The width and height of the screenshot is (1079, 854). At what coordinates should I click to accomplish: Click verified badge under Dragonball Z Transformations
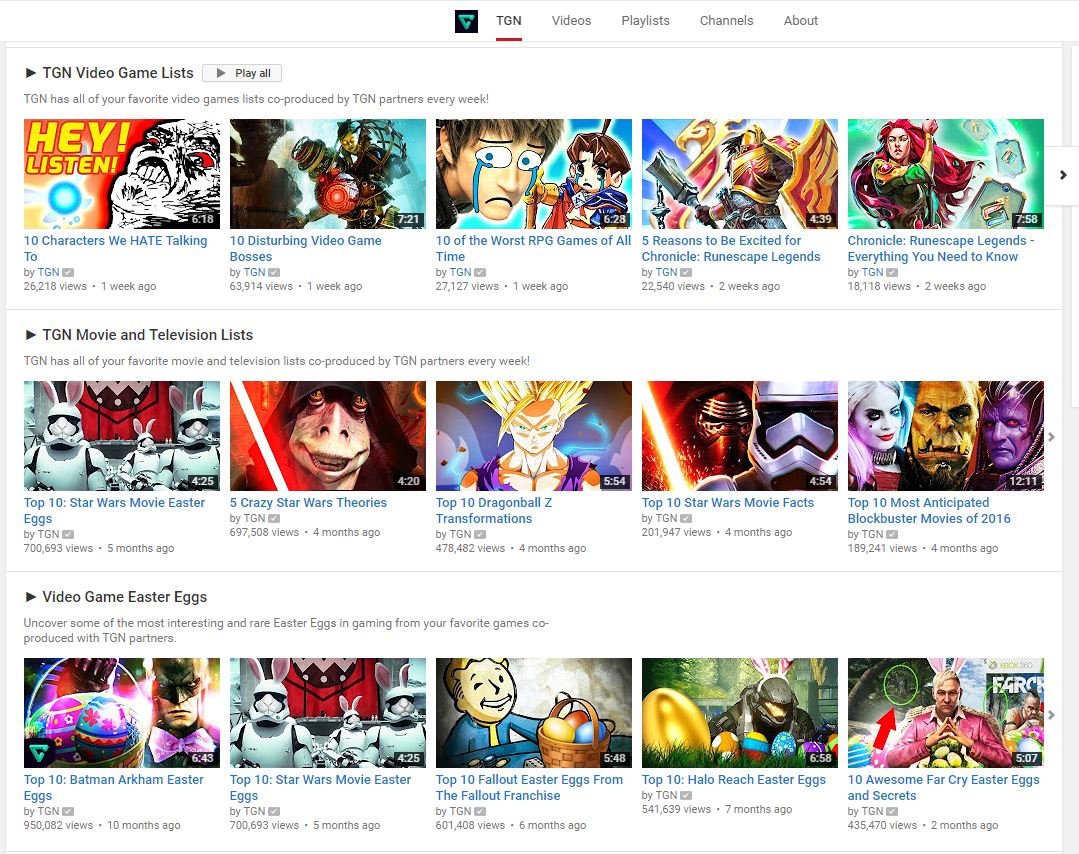click(480, 534)
